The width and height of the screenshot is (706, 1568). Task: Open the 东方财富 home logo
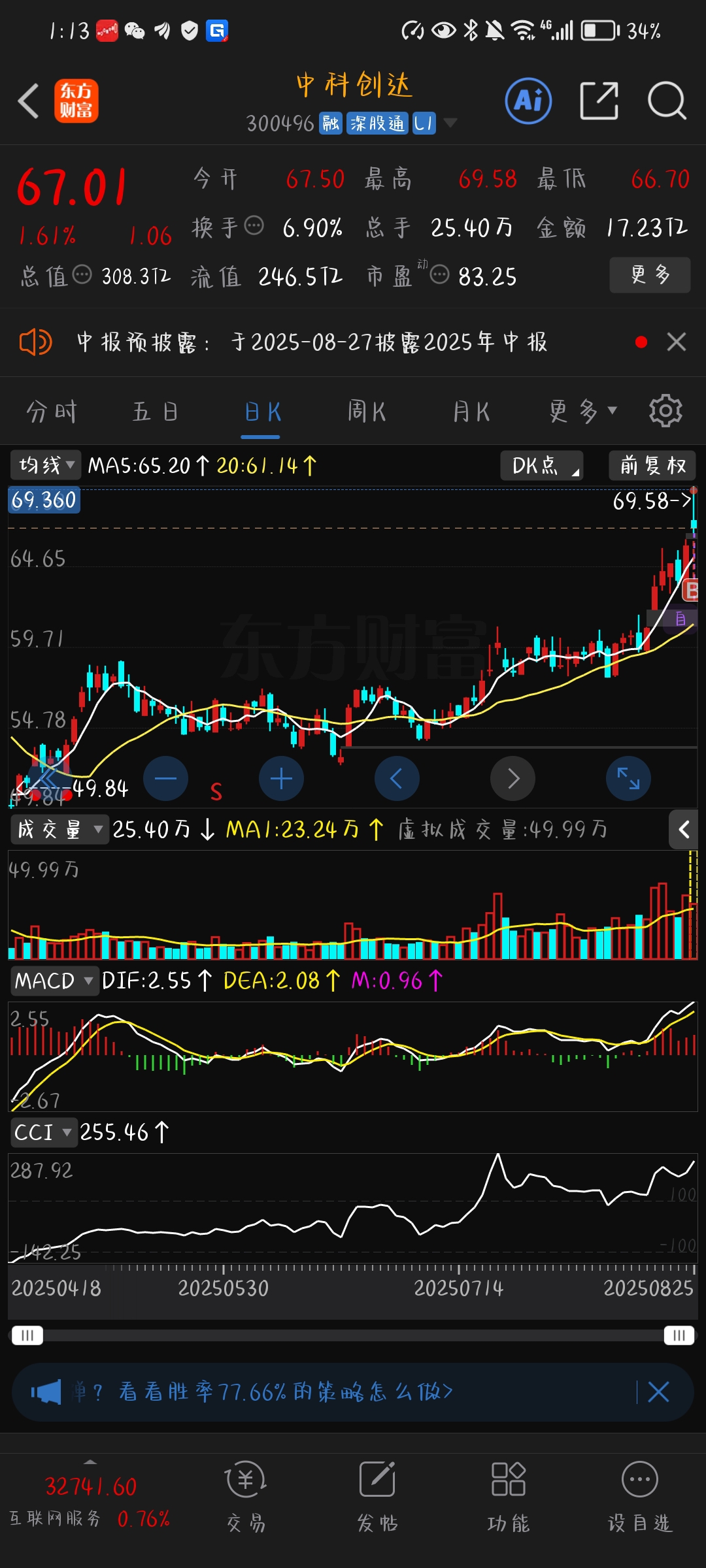tap(76, 101)
